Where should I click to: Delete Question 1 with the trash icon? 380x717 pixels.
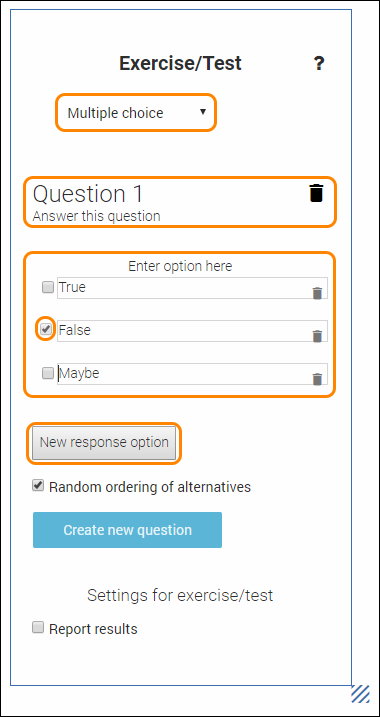point(316,193)
